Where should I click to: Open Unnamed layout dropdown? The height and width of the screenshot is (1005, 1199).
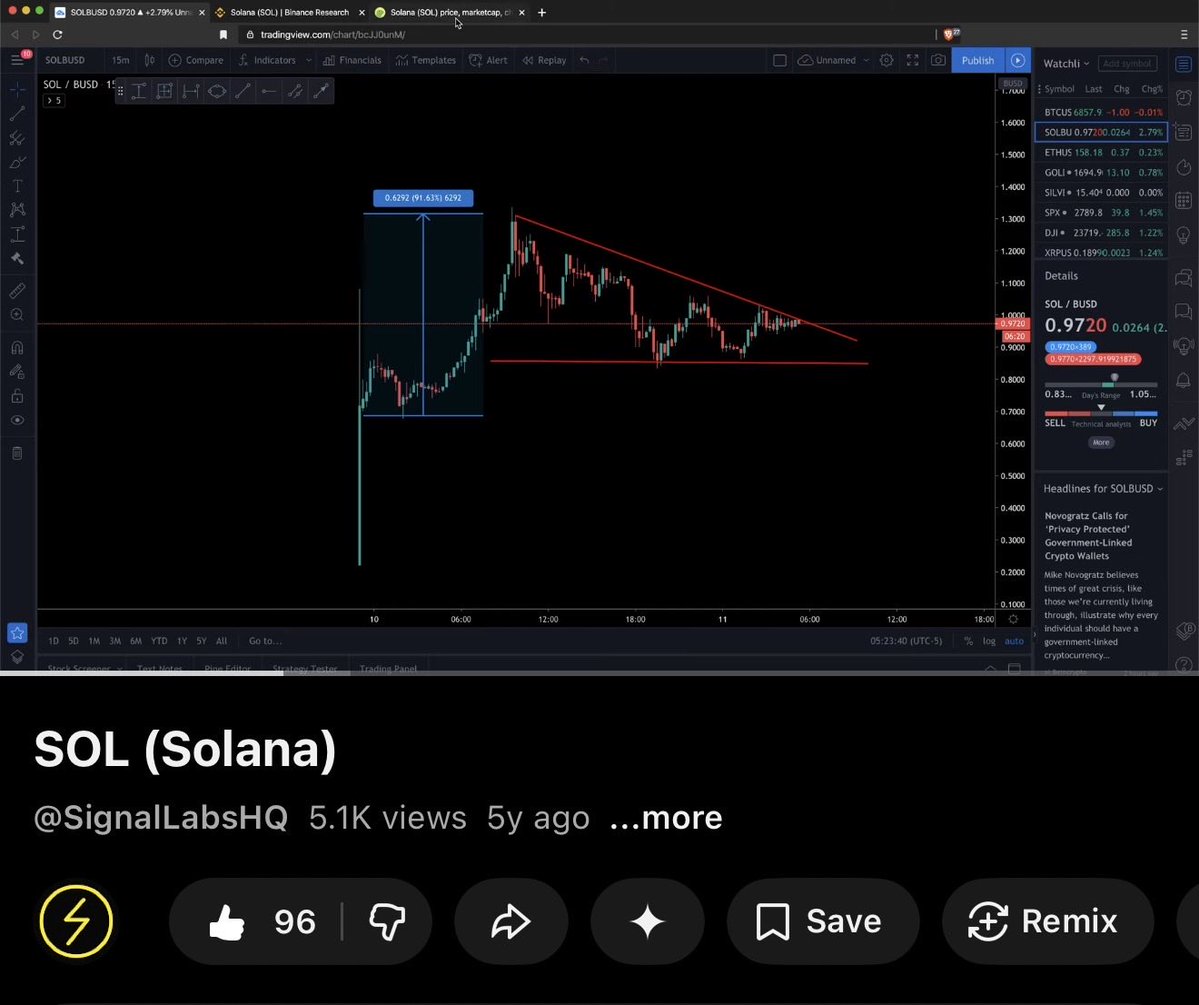(833, 60)
